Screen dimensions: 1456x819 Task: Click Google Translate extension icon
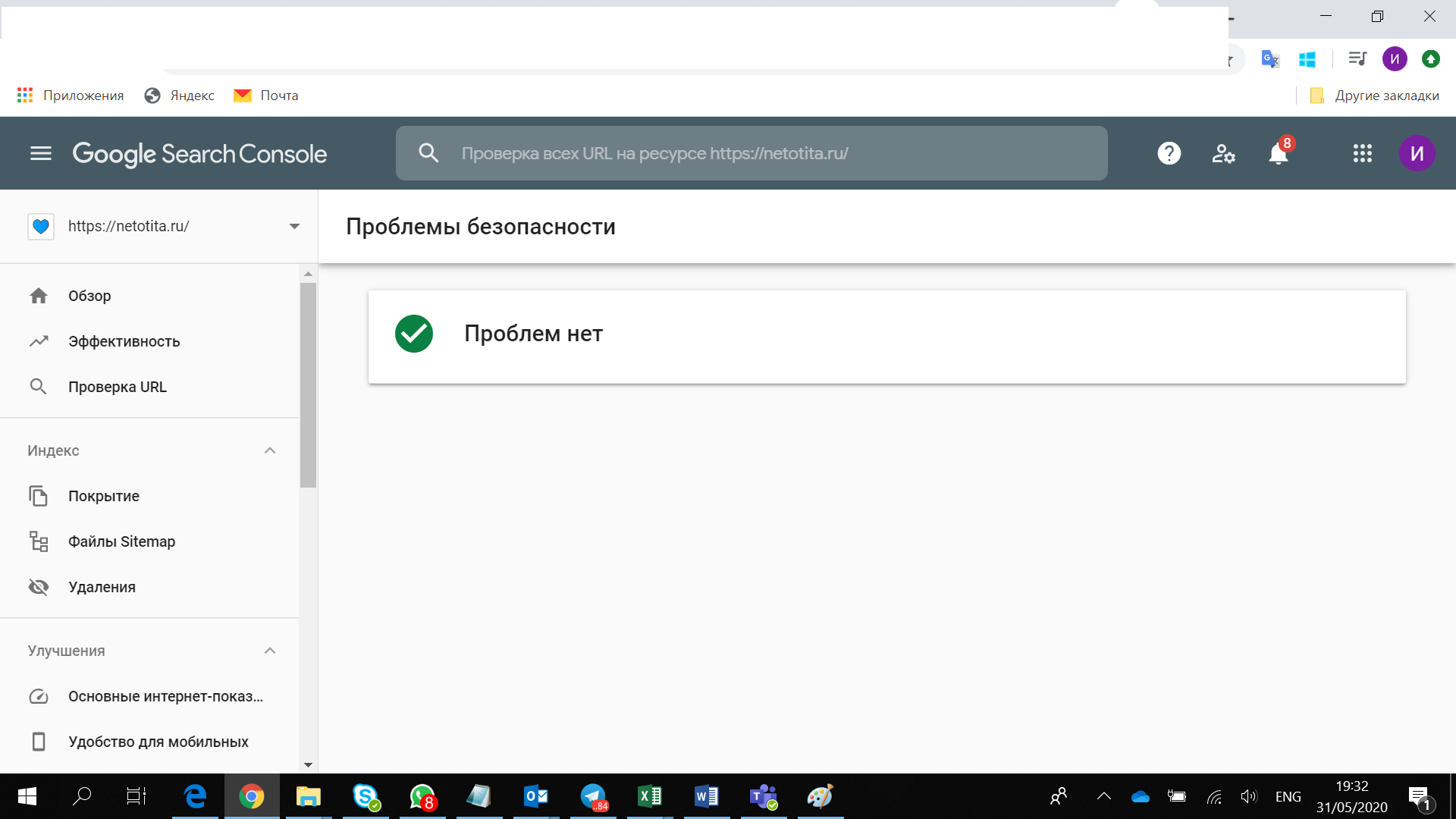coord(1270,59)
